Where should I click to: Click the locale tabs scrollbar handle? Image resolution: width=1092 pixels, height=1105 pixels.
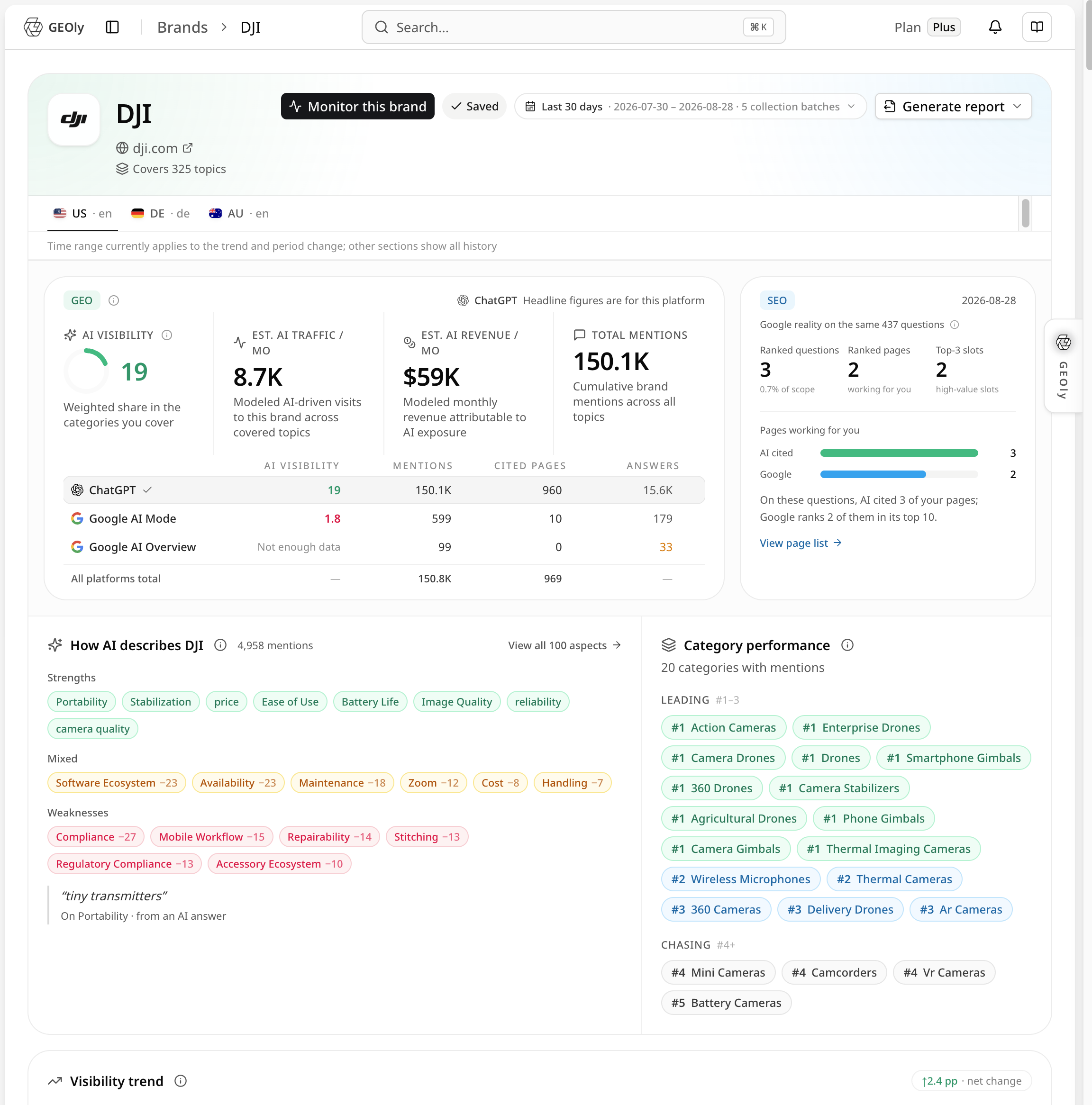[x=1026, y=213]
